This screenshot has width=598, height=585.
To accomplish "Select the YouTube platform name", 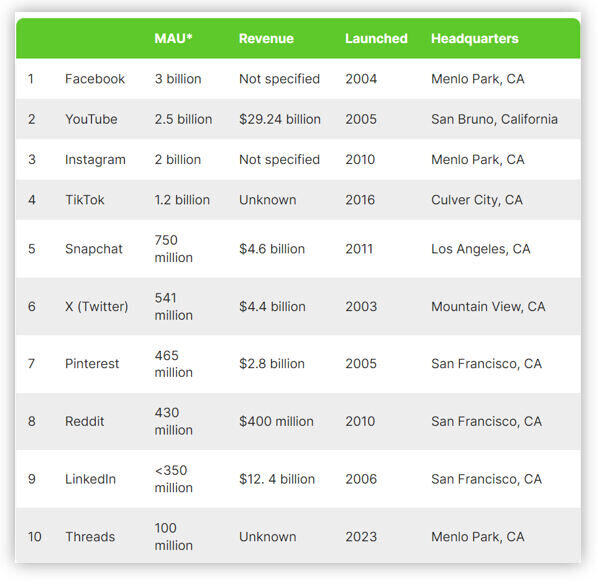I will click(x=91, y=119).
